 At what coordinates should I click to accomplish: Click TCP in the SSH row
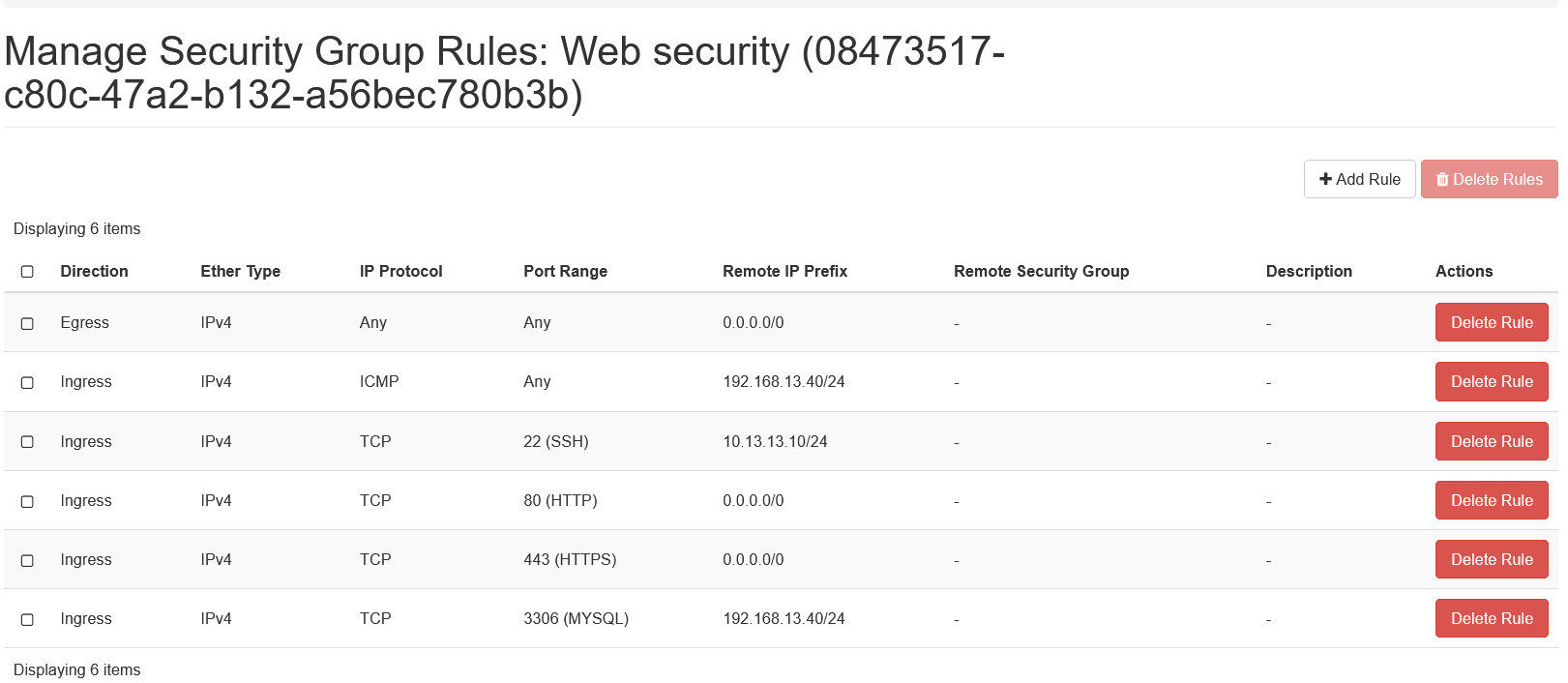tap(375, 441)
